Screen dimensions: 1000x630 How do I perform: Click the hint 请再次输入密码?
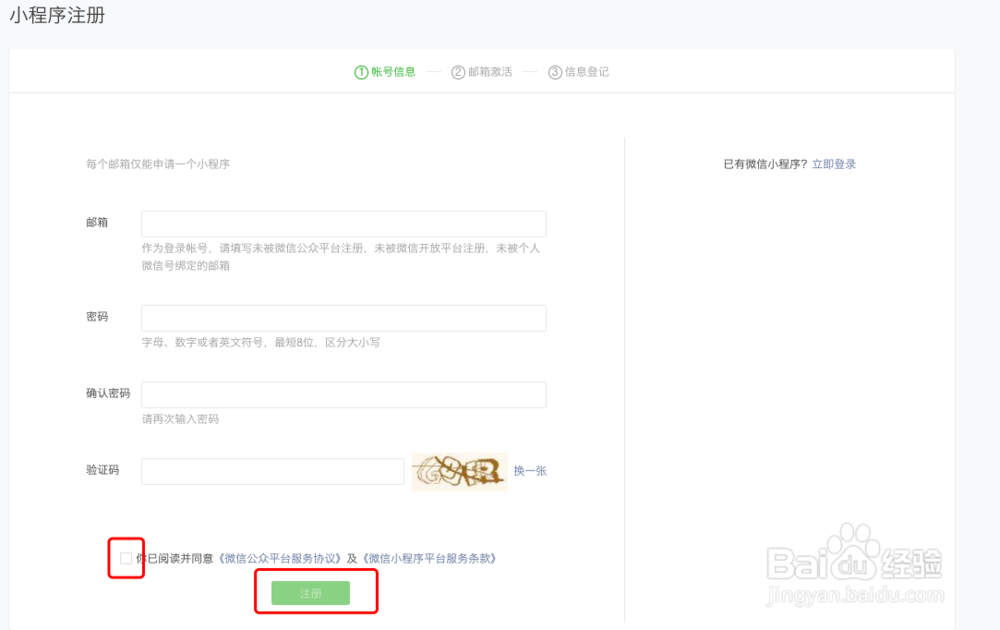[x=180, y=419]
